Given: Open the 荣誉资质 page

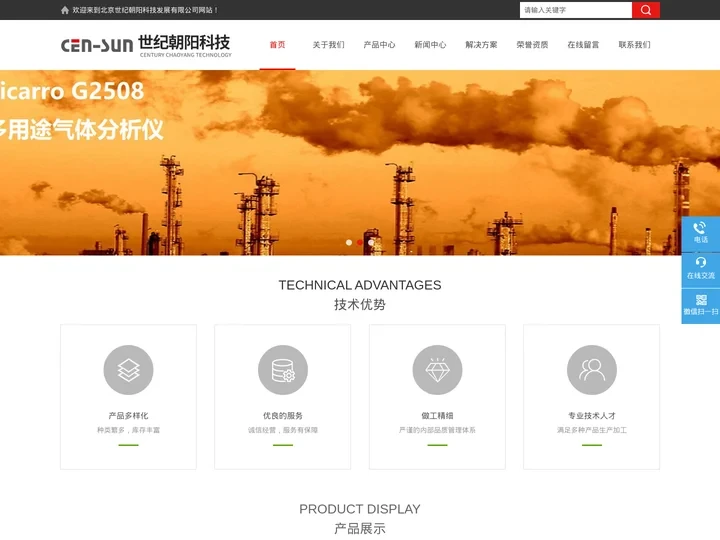Looking at the screenshot, I should coord(532,45).
